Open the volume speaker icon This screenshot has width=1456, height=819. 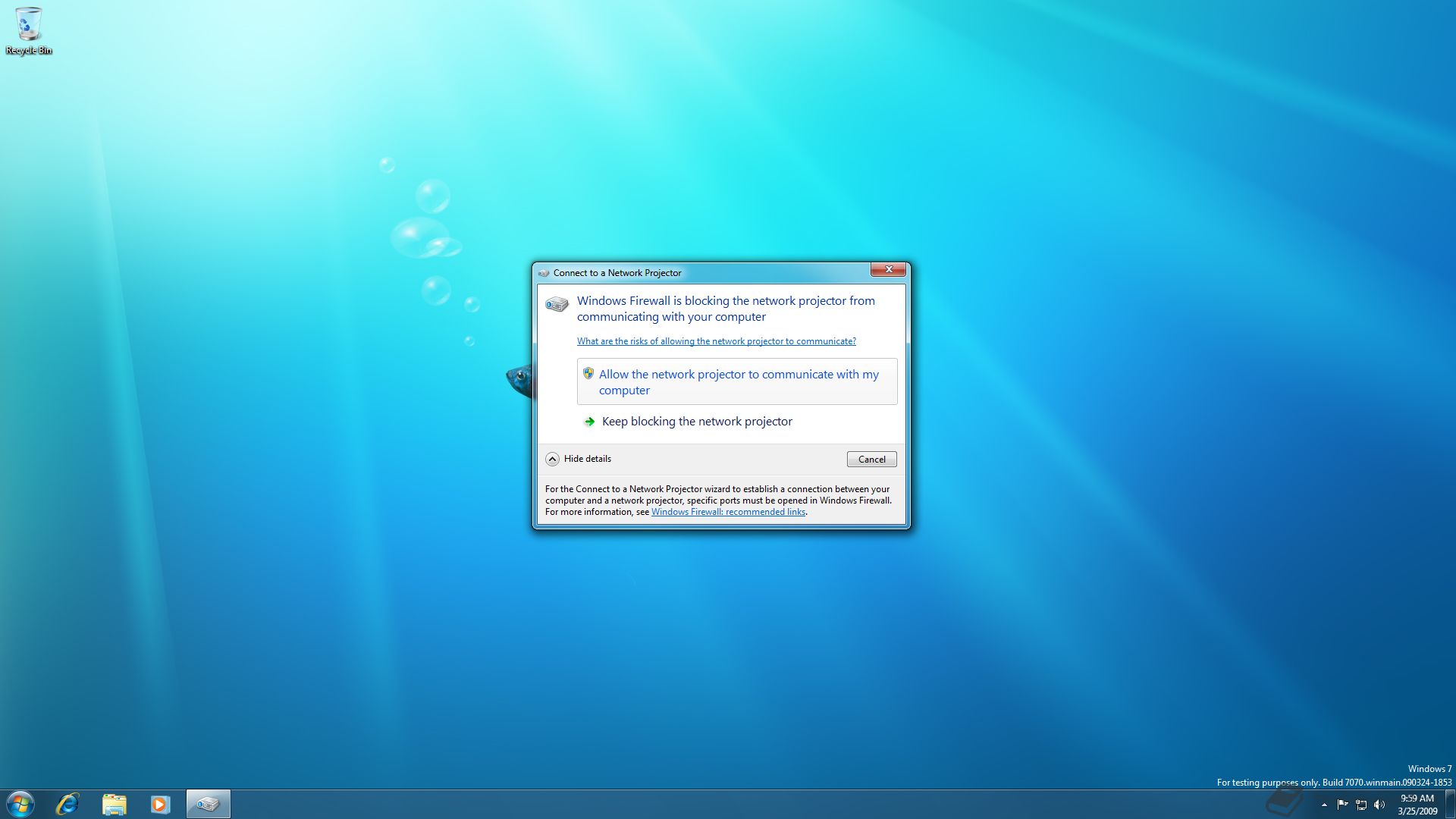click(1379, 805)
